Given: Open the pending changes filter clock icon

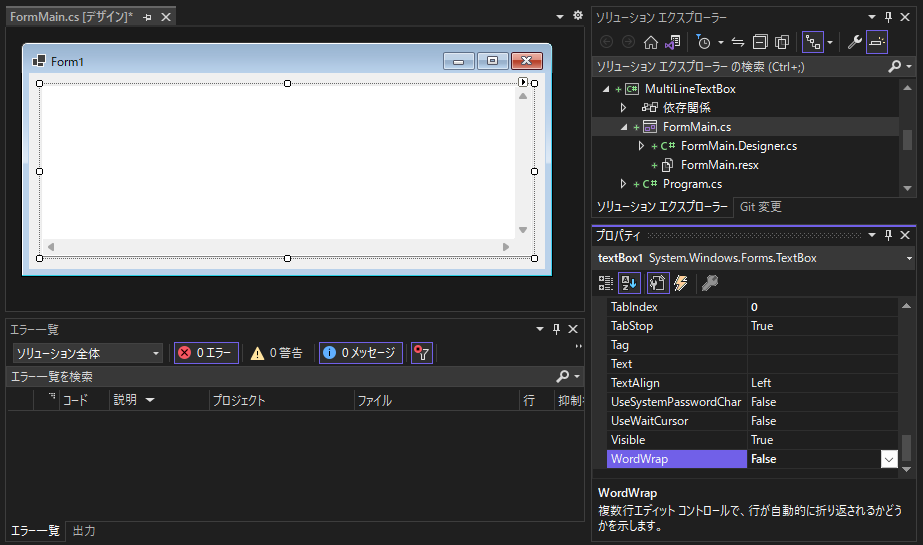Looking at the screenshot, I should pos(703,42).
